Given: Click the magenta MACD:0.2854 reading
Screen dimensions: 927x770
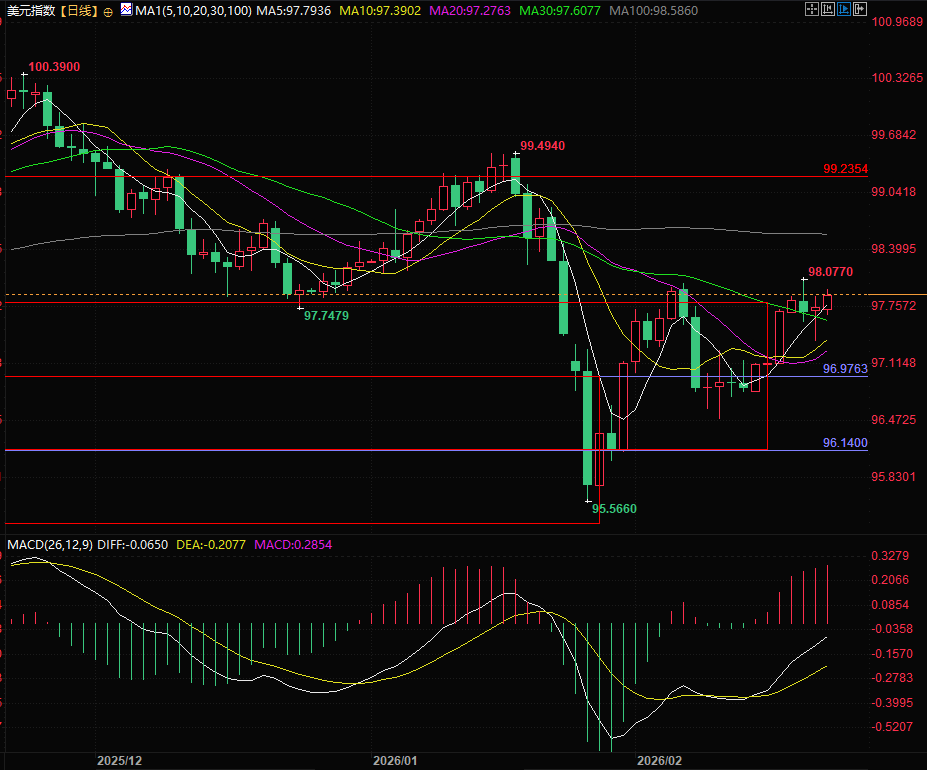Looking at the screenshot, I should (293, 545).
